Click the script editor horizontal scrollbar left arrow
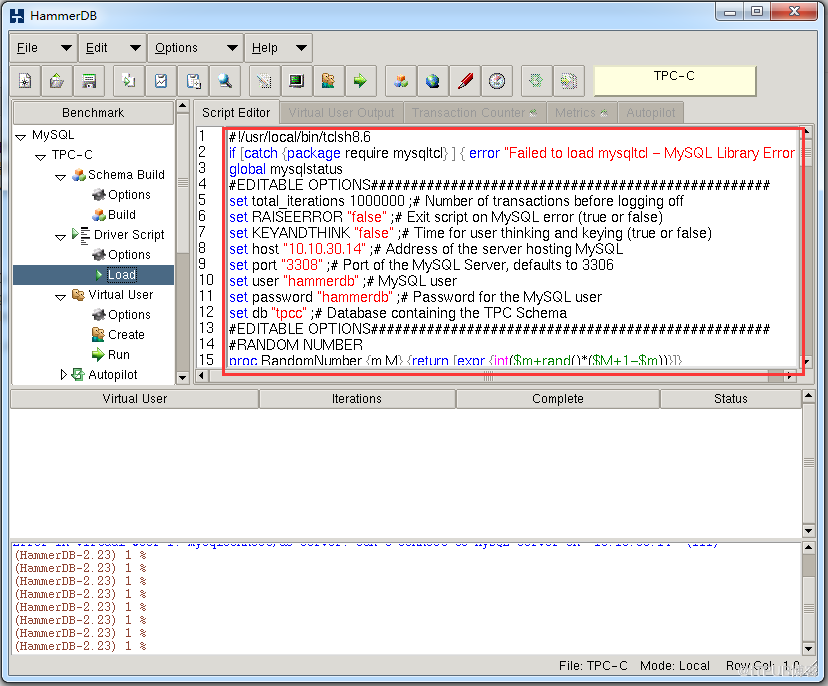Image resolution: width=828 pixels, height=686 pixels. click(x=201, y=375)
